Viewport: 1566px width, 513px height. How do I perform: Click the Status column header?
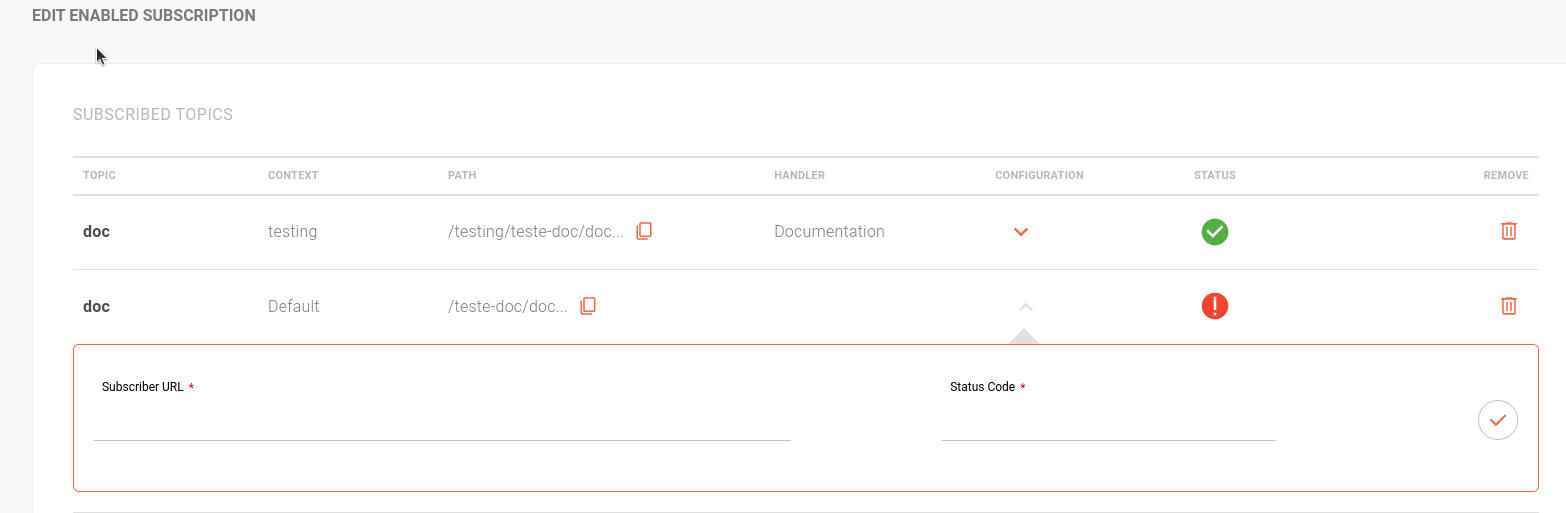click(x=1214, y=175)
